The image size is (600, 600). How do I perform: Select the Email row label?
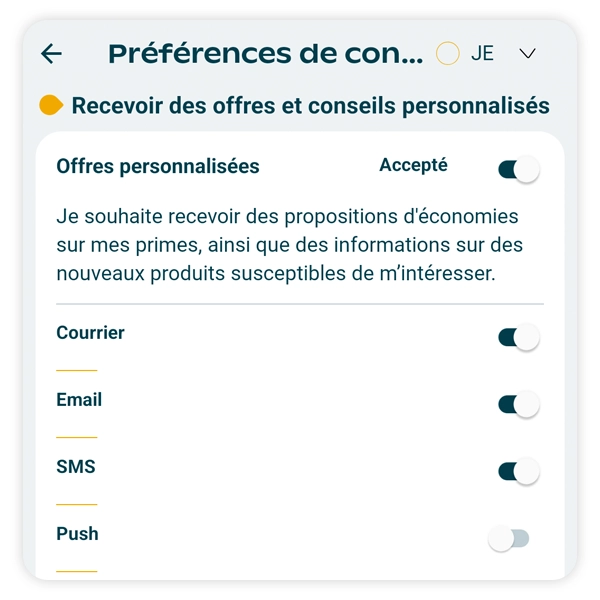coord(79,400)
